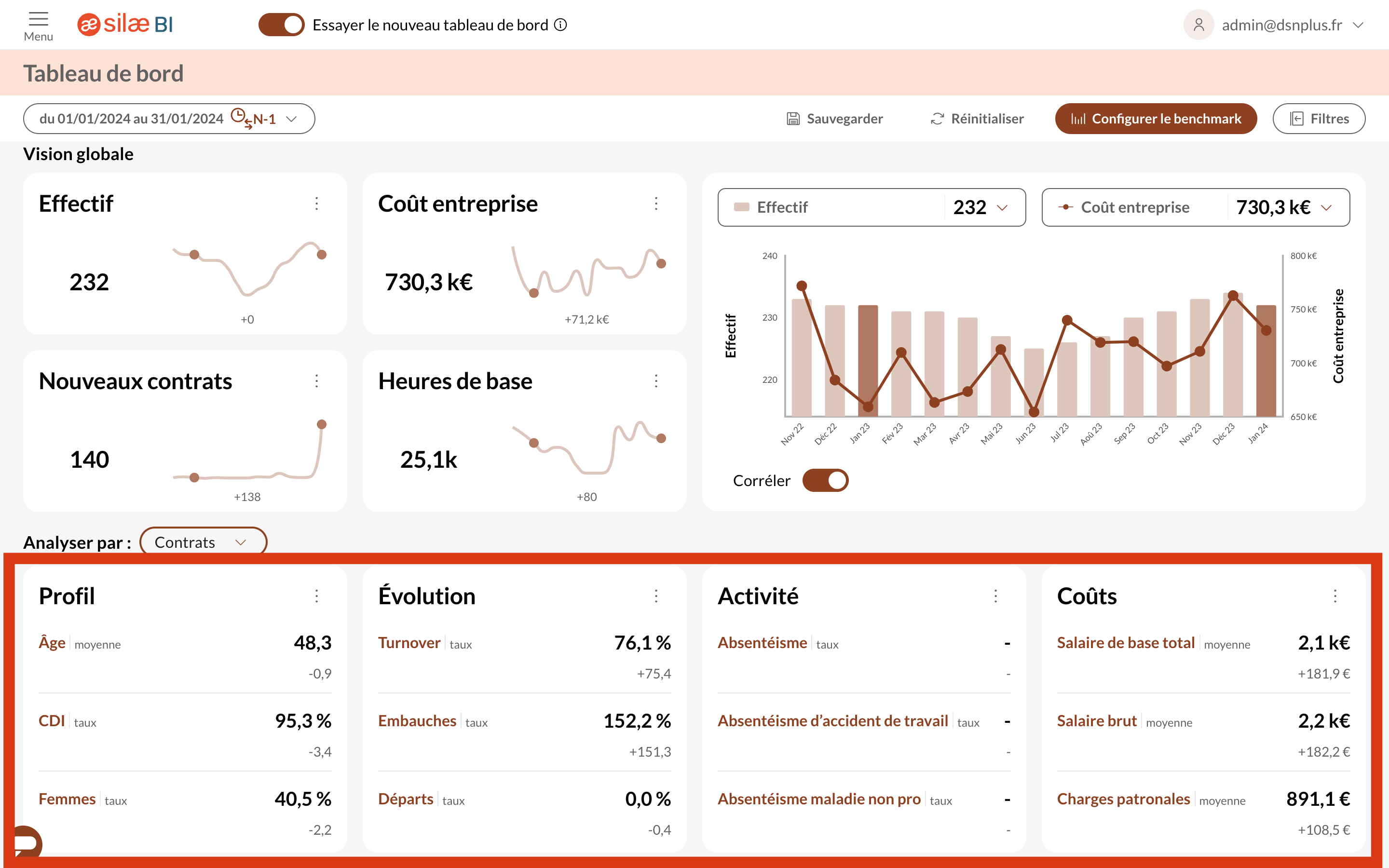Open the Analyser par Contrats dropdown
The width and height of the screenshot is (1389, 868).
click(x=203, y=542)
